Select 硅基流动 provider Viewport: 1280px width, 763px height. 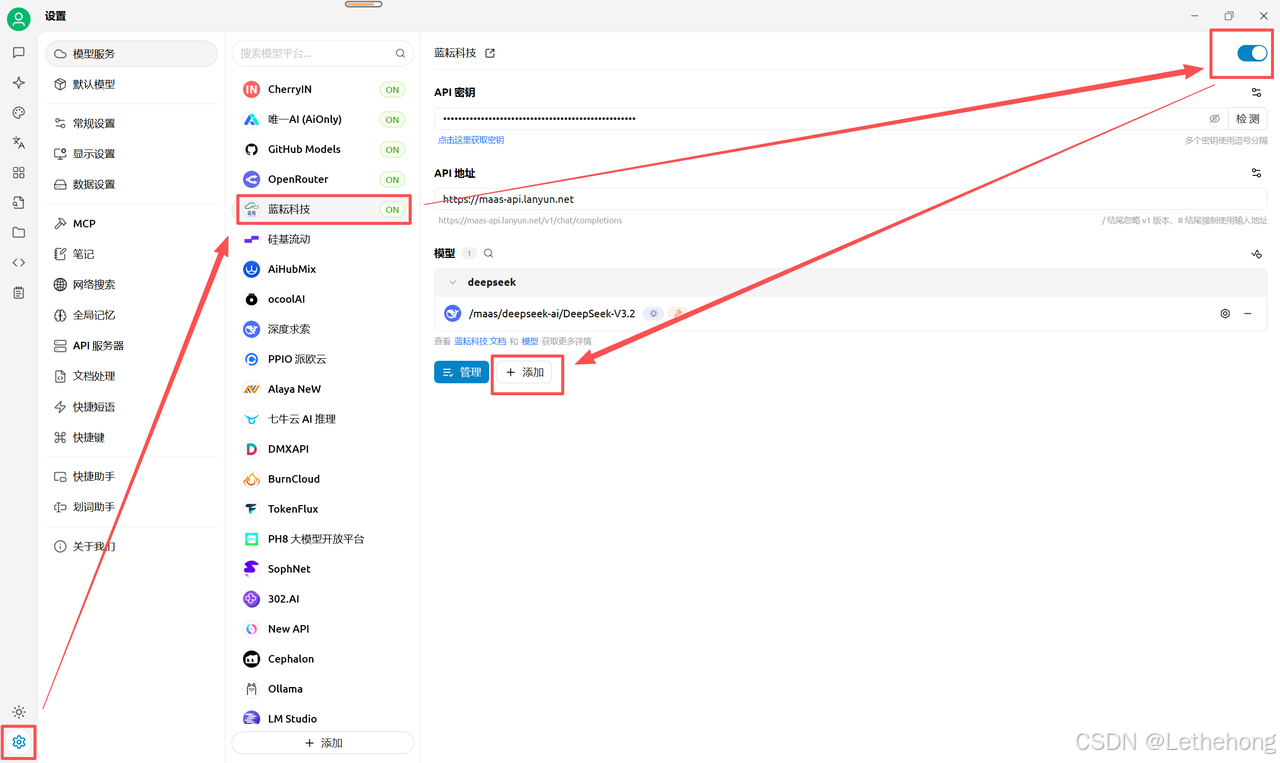[x=323, y=239]
